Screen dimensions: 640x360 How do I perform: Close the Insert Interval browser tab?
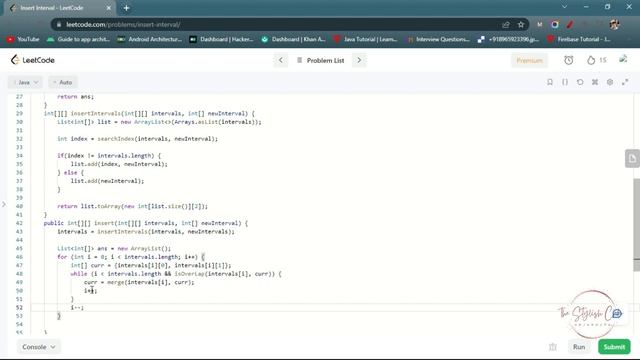click(x=109, y=8)
